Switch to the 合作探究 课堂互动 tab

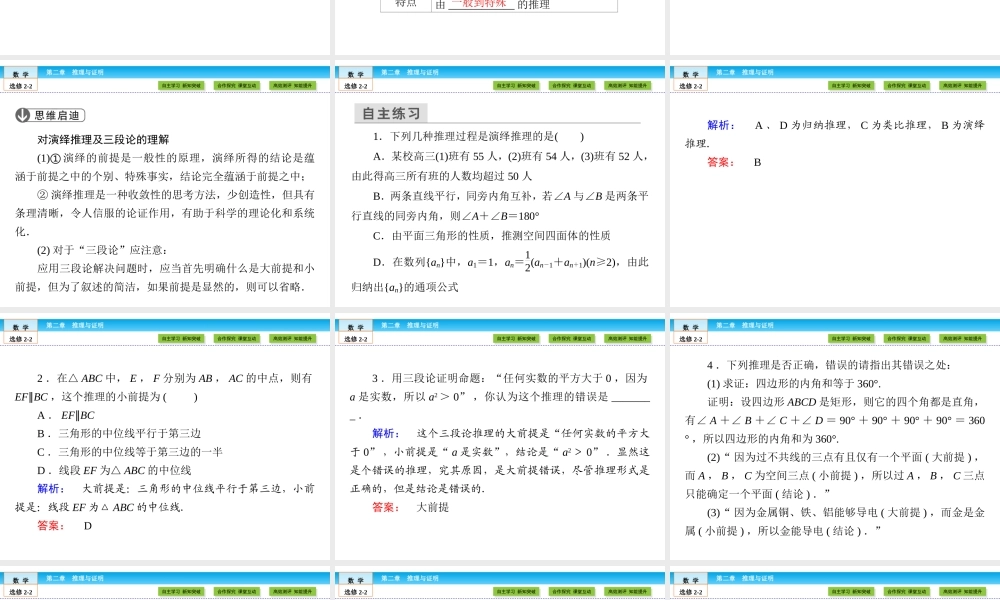pyautogui.click(x=237, y=85)
